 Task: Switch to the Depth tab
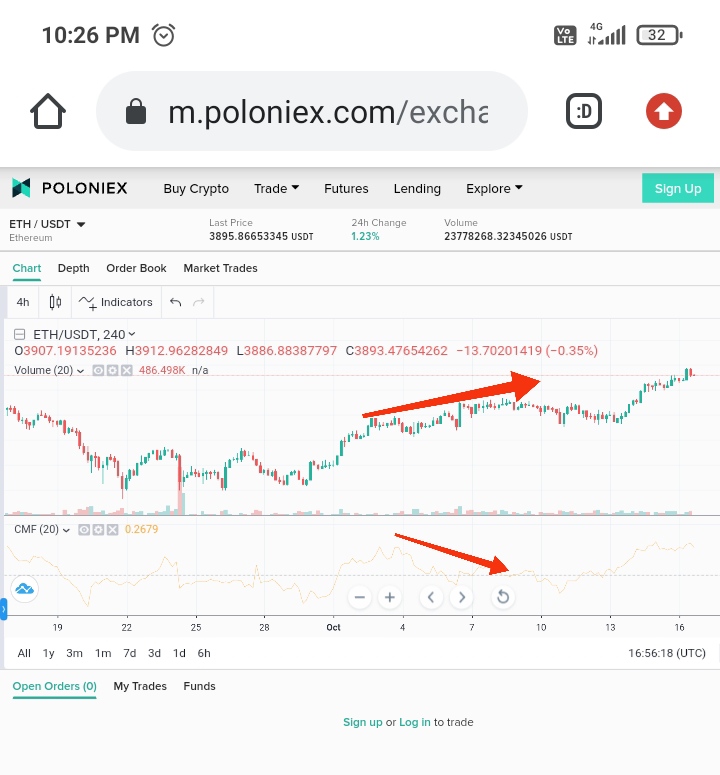(74, 268)
